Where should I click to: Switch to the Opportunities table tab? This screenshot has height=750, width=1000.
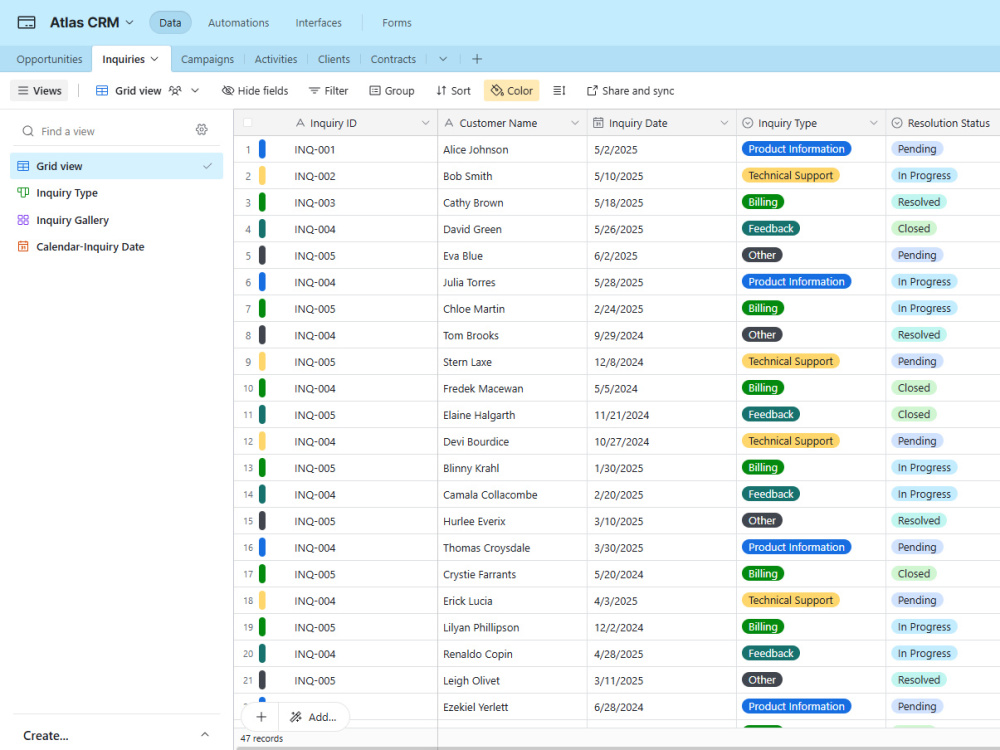point(49,59)
